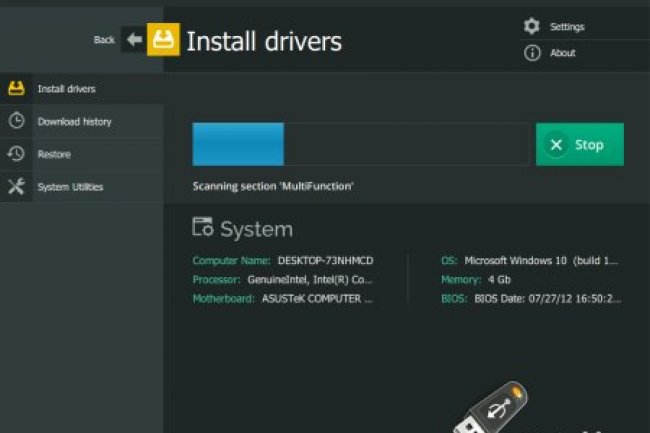This screenshot has height=433, width=650.
Task: Open System Utilities label in sidebar
Action: click(x=70, y=187)
